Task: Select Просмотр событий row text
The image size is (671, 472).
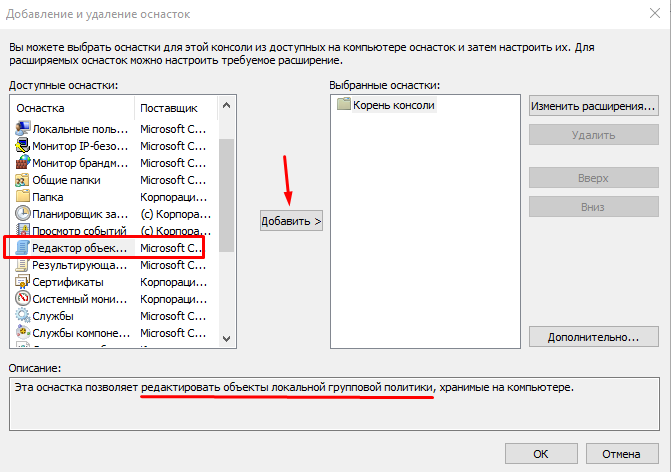Action: tap(79, 231)
